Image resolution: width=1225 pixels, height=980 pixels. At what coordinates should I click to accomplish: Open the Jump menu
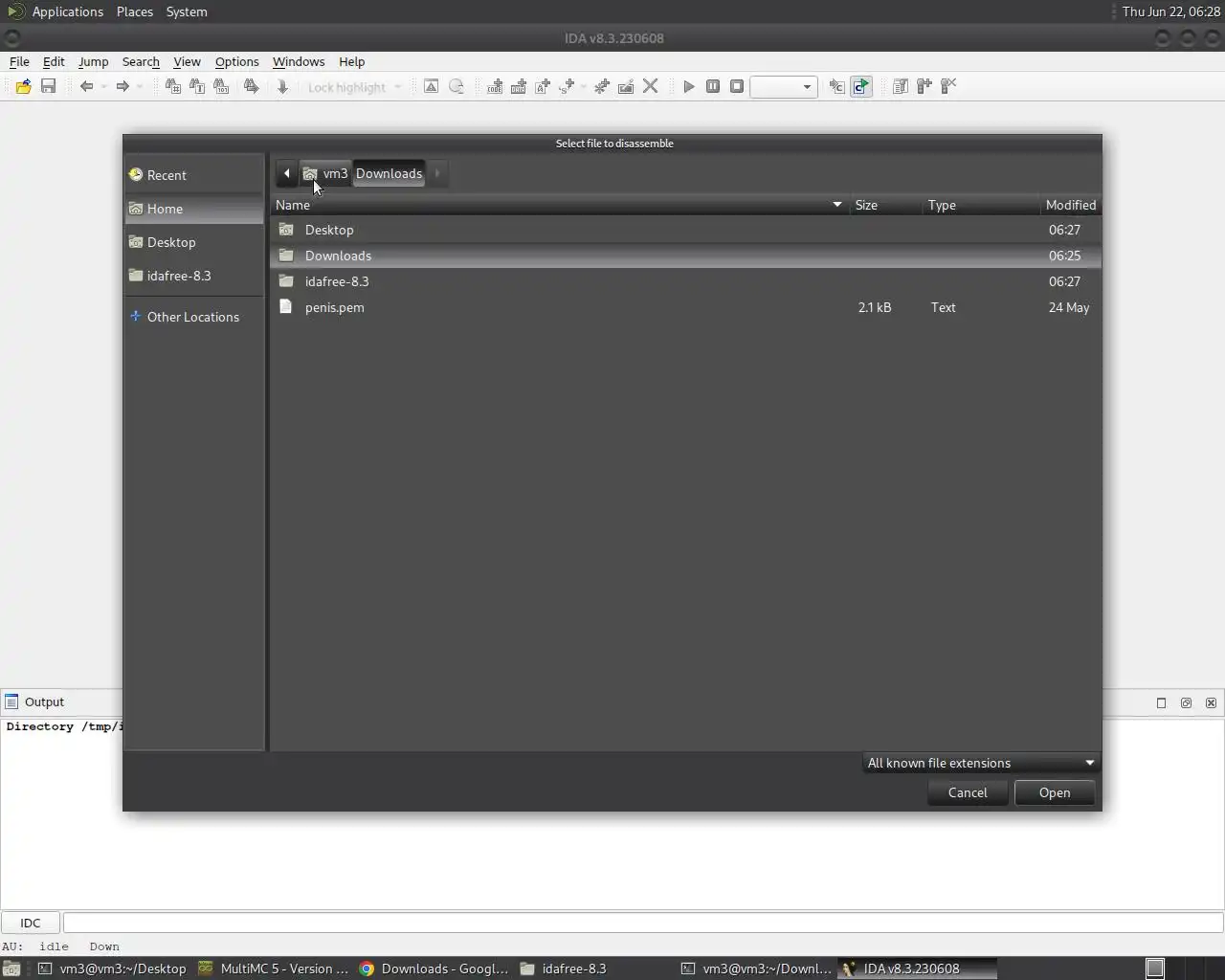pos(93,61)
